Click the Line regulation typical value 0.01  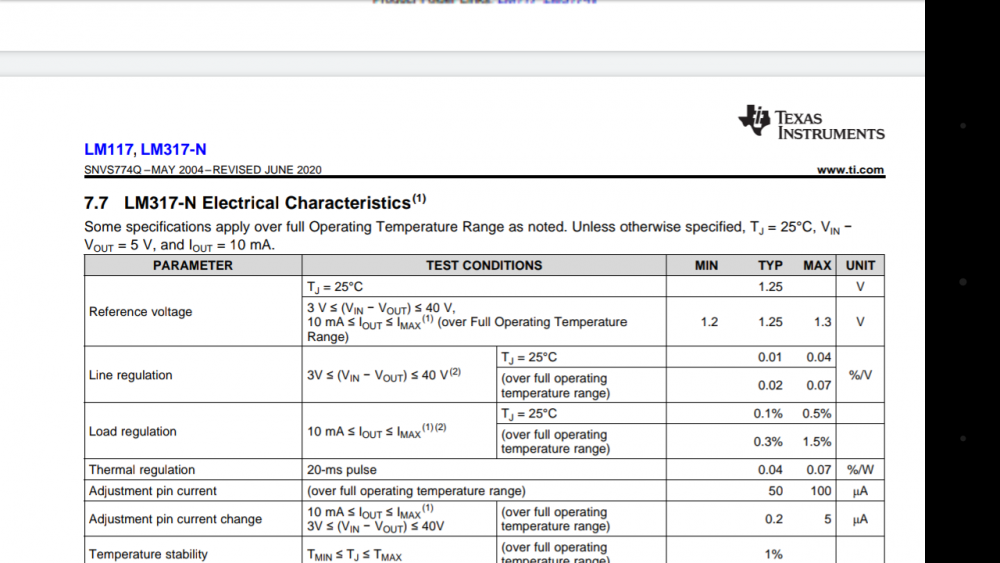770,357
